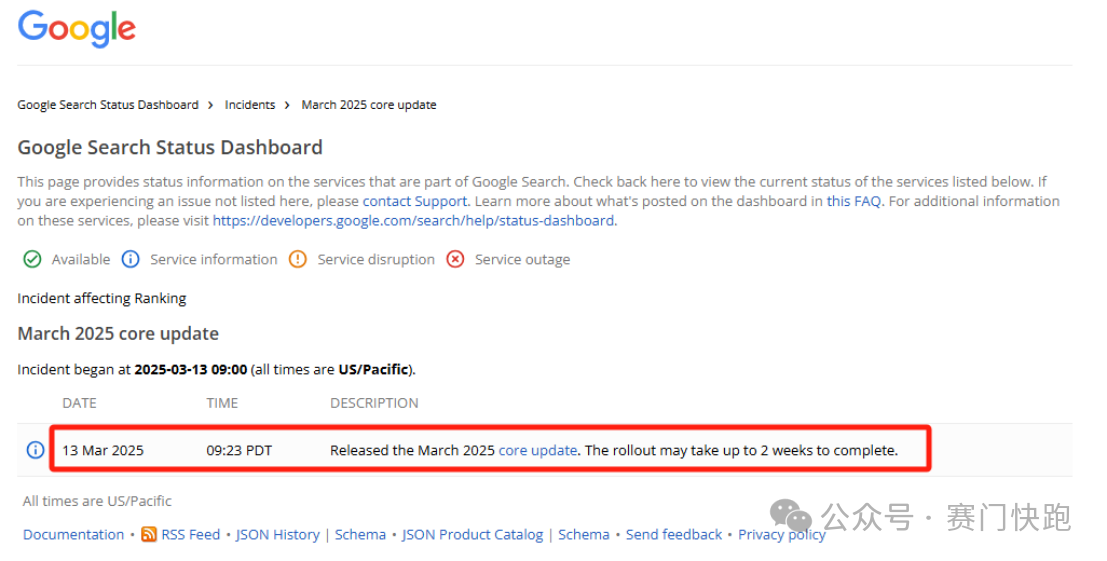
Task: Open the JSON History link
Action: click(x=277, y=535)
